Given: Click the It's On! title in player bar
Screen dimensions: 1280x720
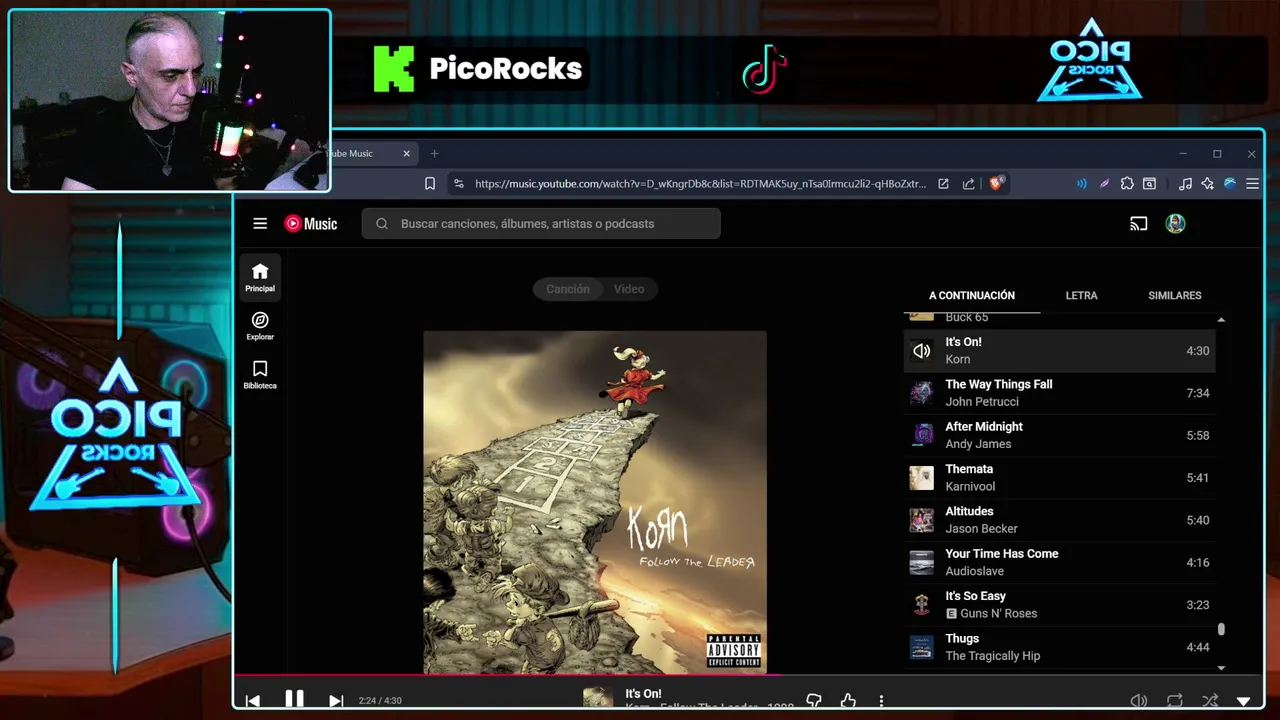Looking at the screenshot, I should click(643, 694).
